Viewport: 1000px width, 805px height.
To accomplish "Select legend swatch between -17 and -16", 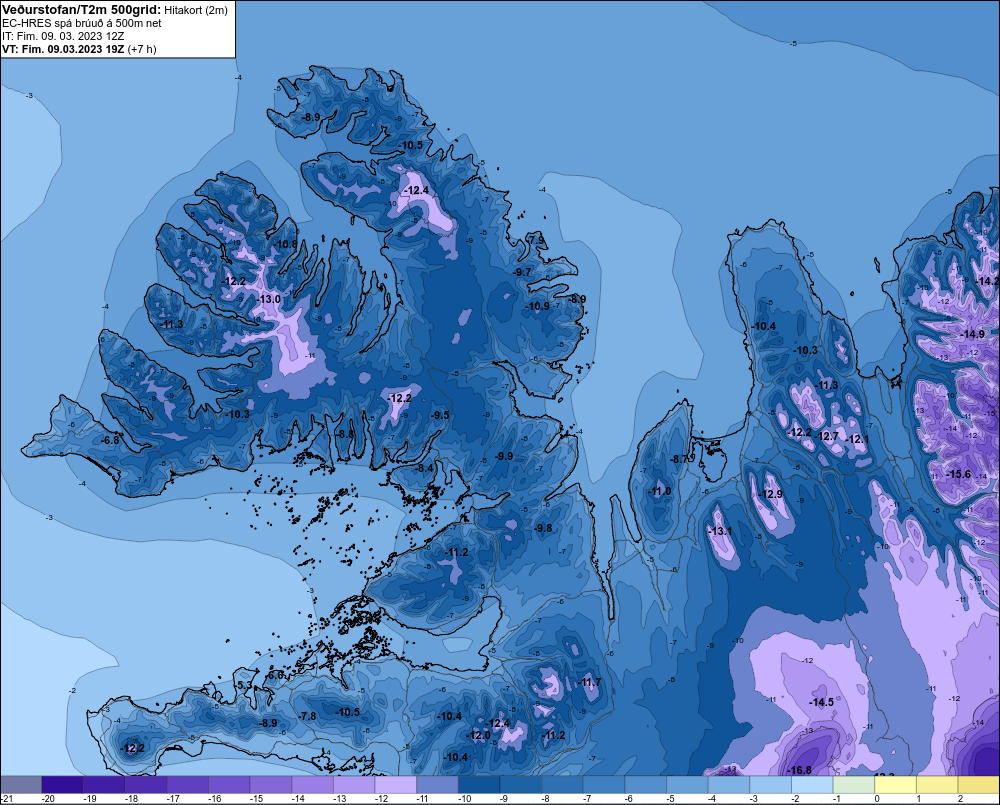I will tap(188, 784).
